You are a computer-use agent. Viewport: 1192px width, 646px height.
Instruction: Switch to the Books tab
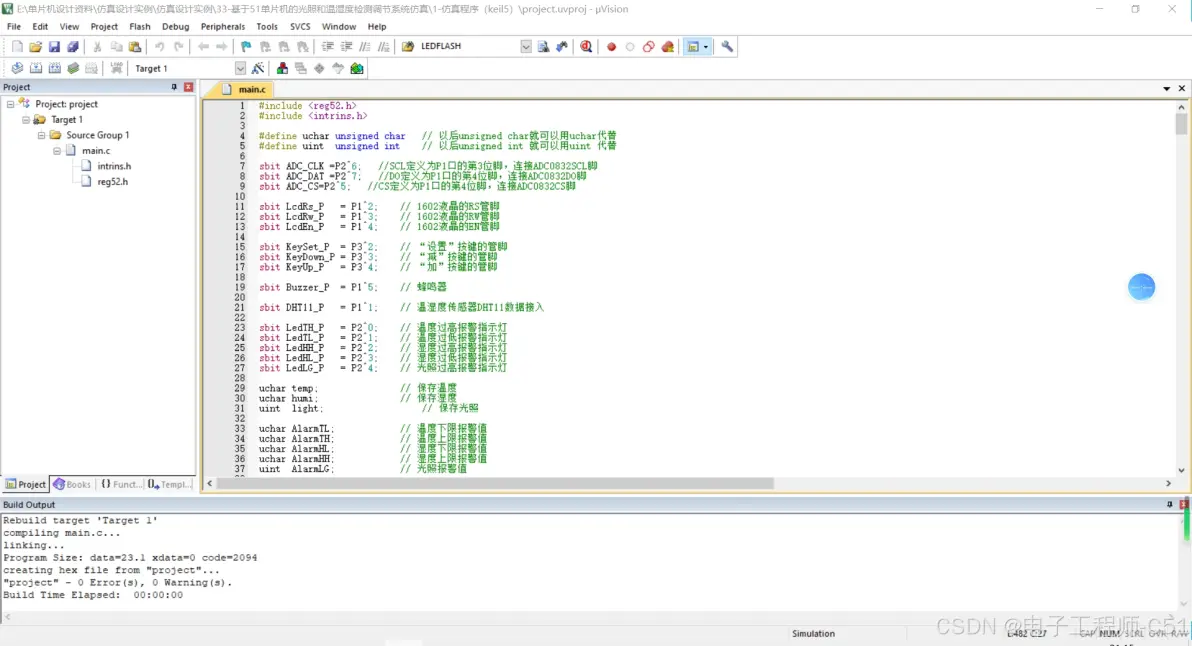point(73,484)
